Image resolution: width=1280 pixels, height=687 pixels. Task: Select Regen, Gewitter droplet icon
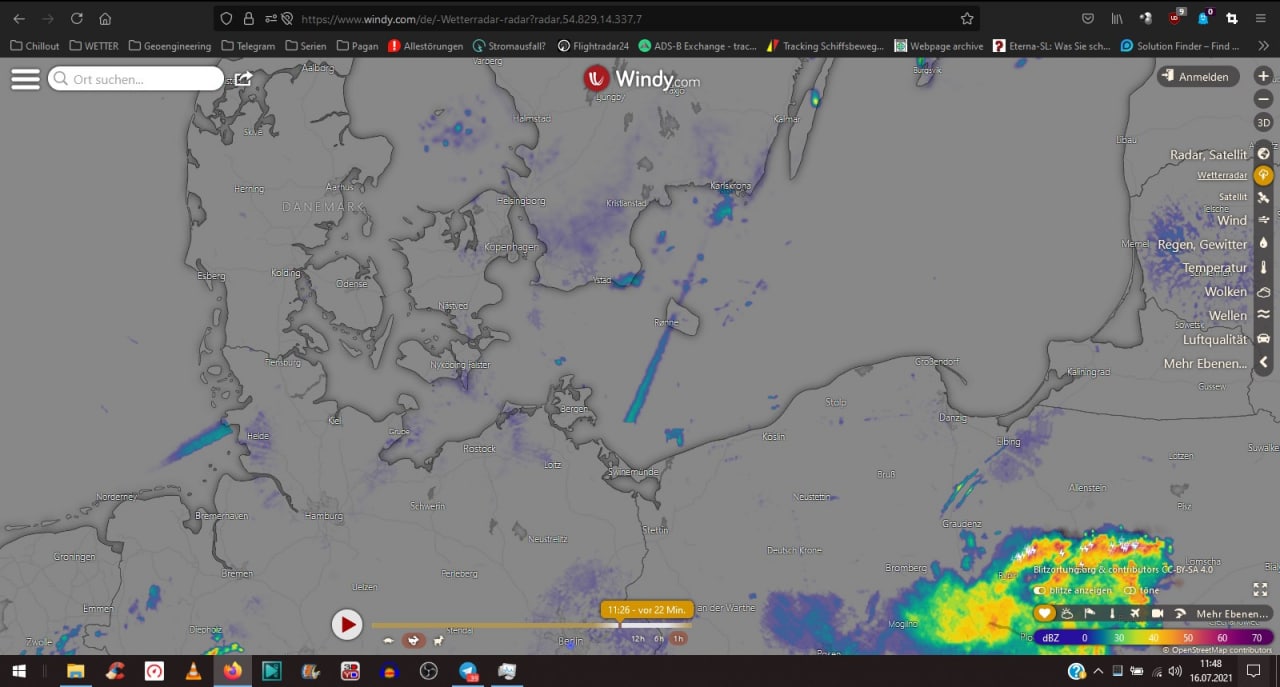coord(1264,243)
